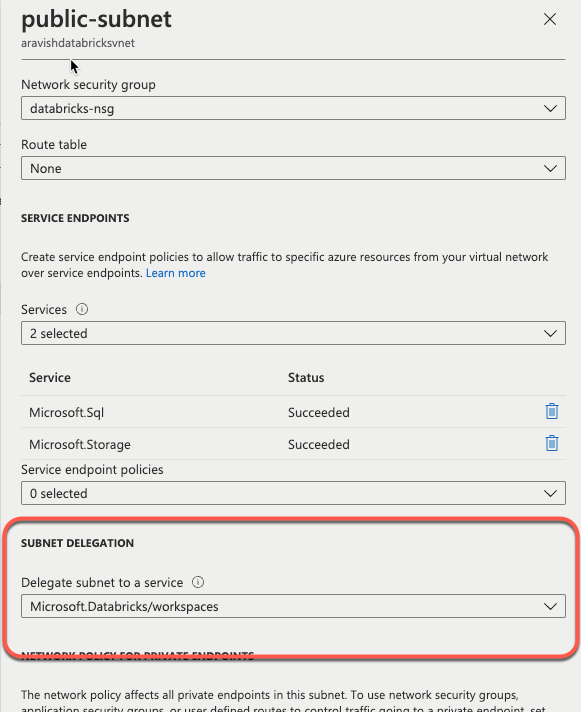Click the Service column header

(x=50, y=377)
